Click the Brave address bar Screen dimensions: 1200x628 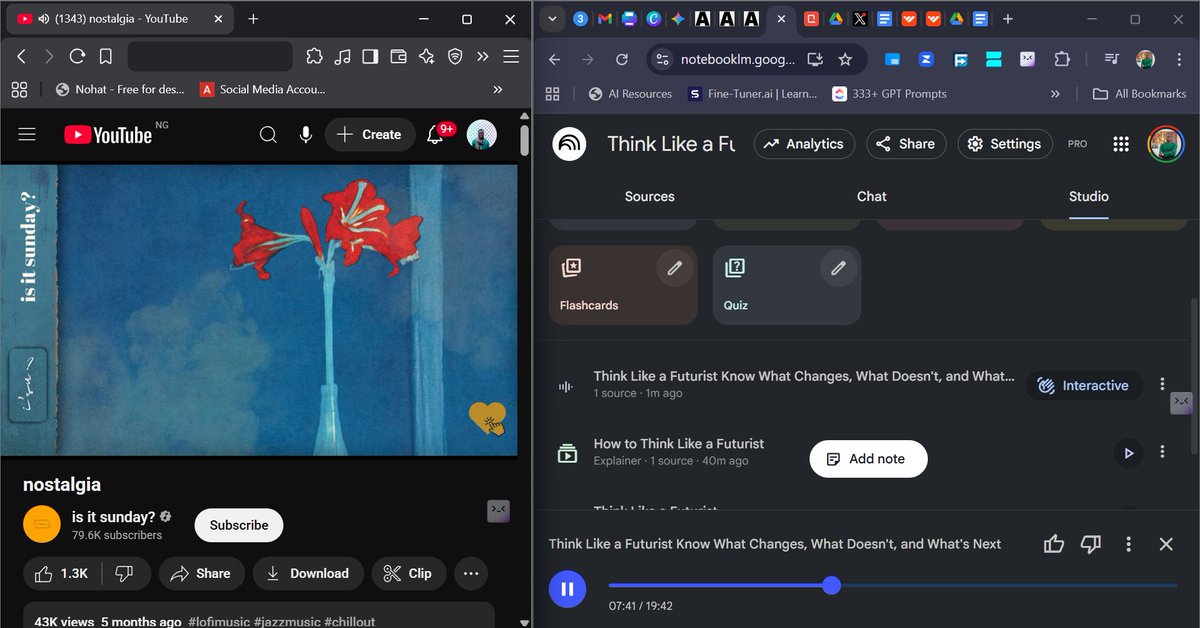[x=210, y=57]
